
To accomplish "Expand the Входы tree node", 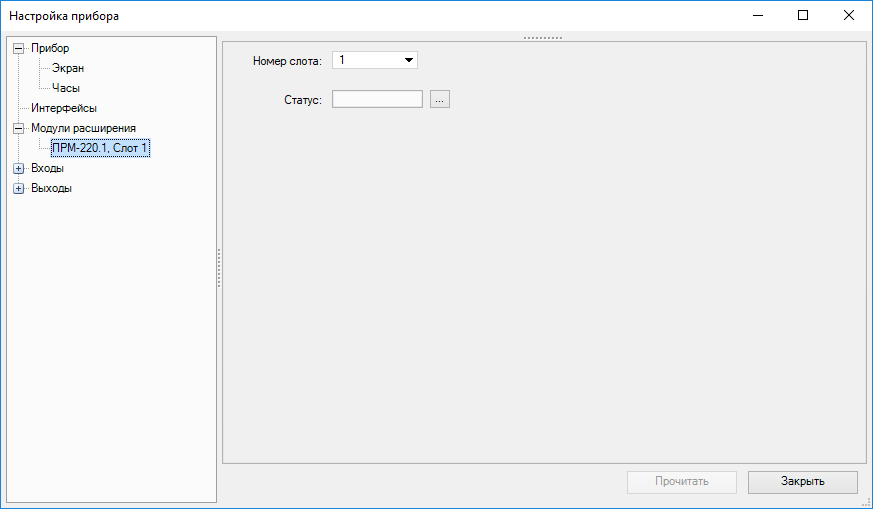I will [18, 168].
